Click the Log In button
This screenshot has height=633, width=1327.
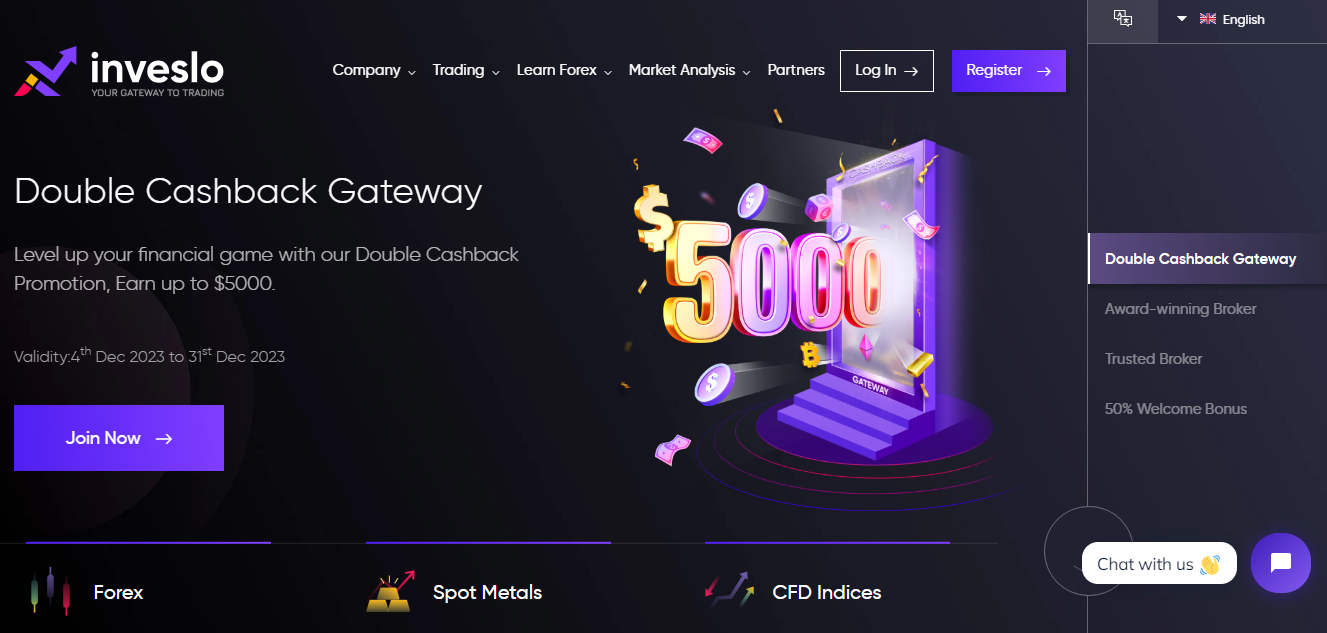pos(886,71)
